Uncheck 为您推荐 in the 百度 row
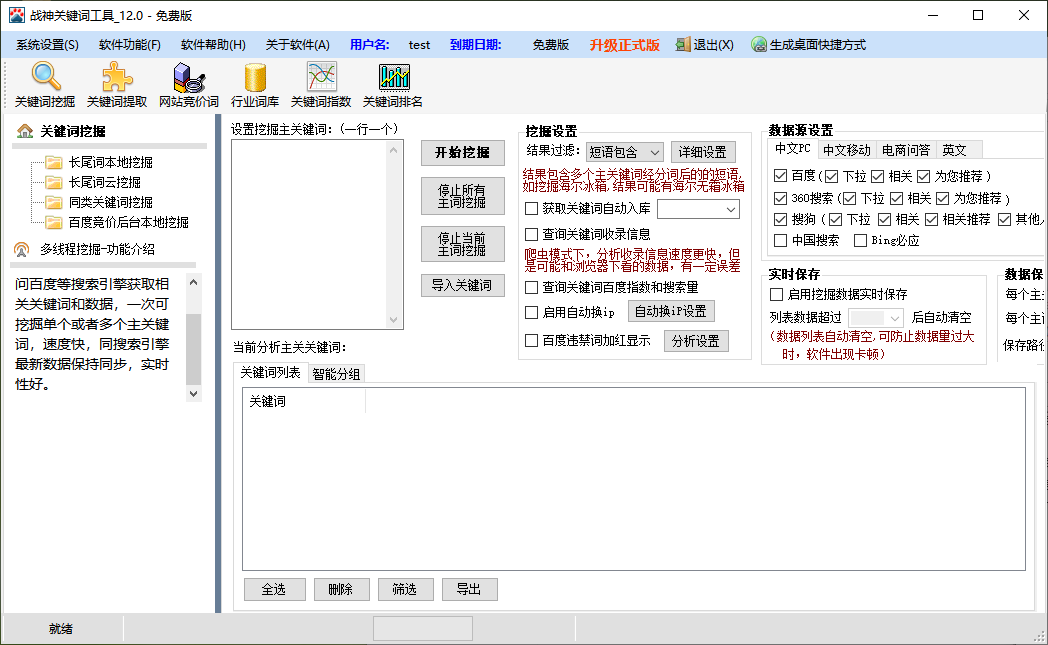 coord(924,176)
